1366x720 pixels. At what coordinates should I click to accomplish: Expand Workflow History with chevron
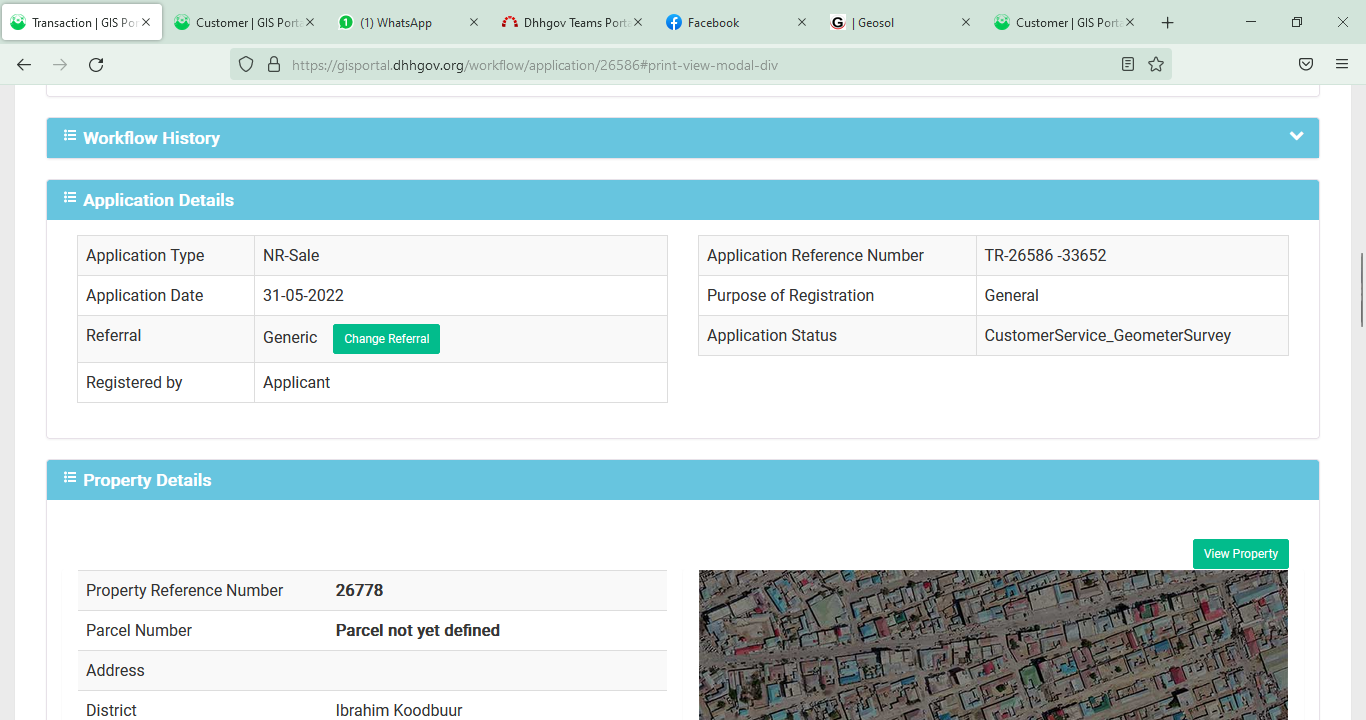(x=1296, y=136)
